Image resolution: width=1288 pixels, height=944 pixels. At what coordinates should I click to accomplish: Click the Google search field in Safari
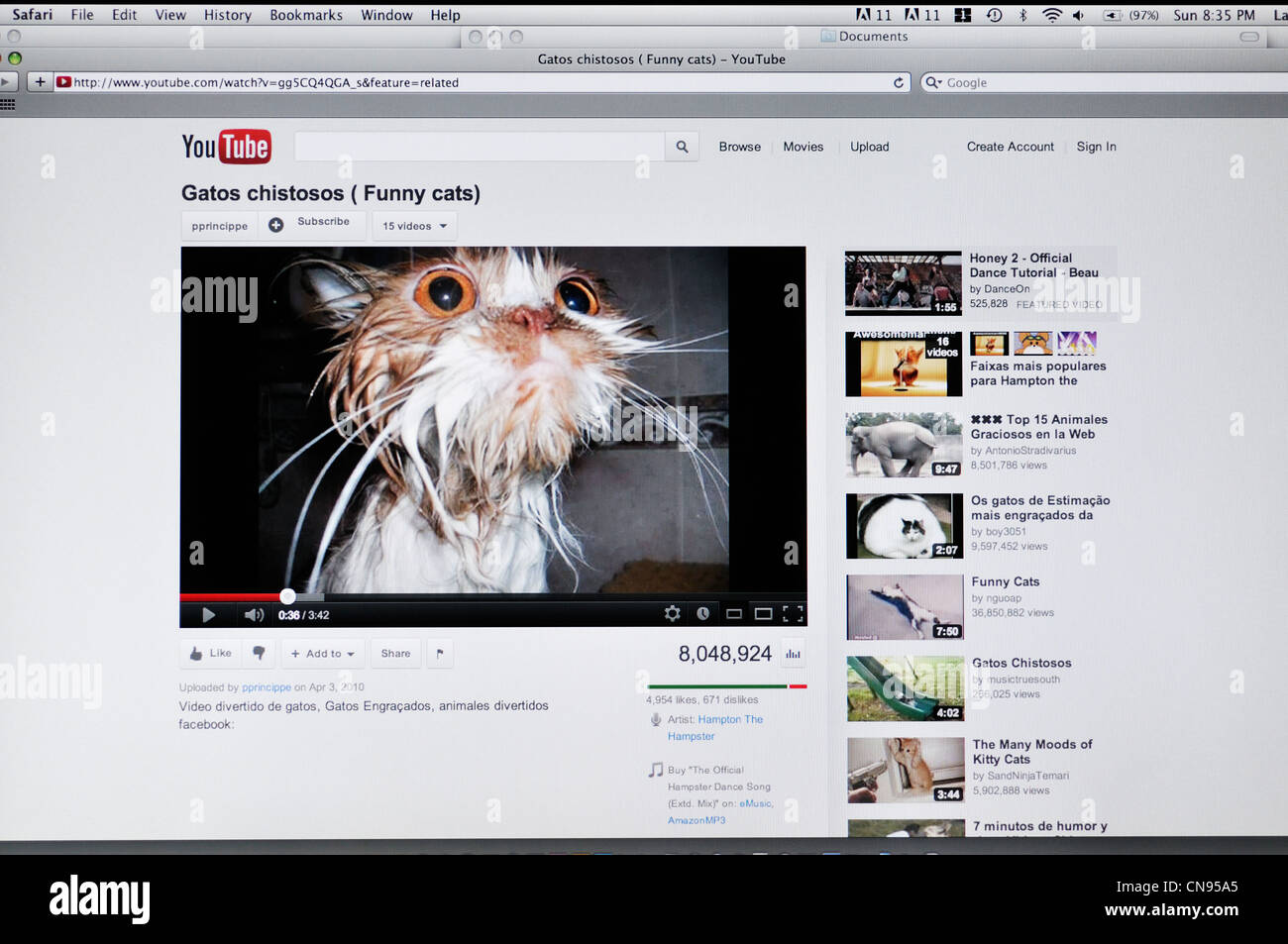[1105, 82]
